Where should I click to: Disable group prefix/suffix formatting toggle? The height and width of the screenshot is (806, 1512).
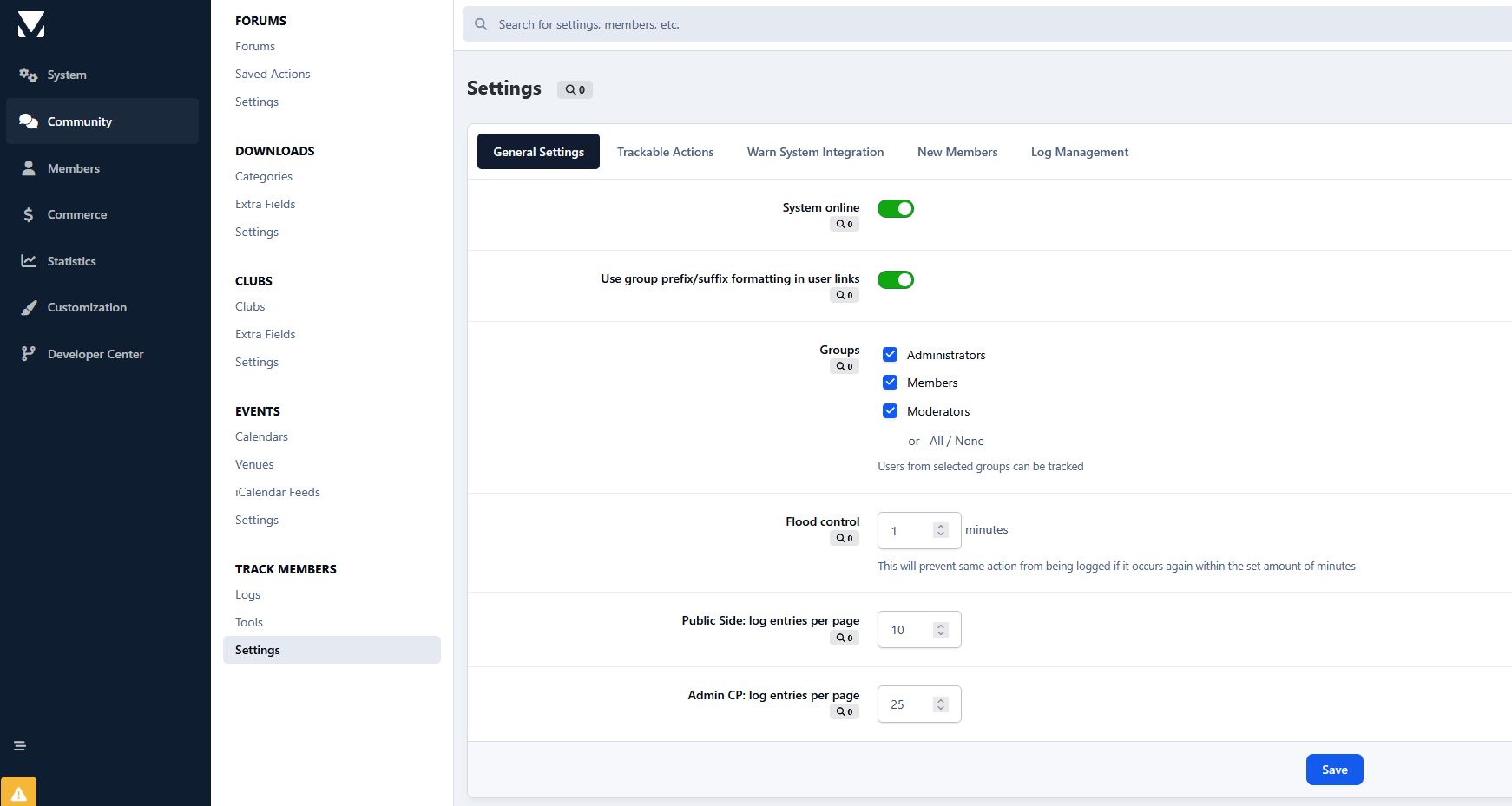tap(895, 280)
